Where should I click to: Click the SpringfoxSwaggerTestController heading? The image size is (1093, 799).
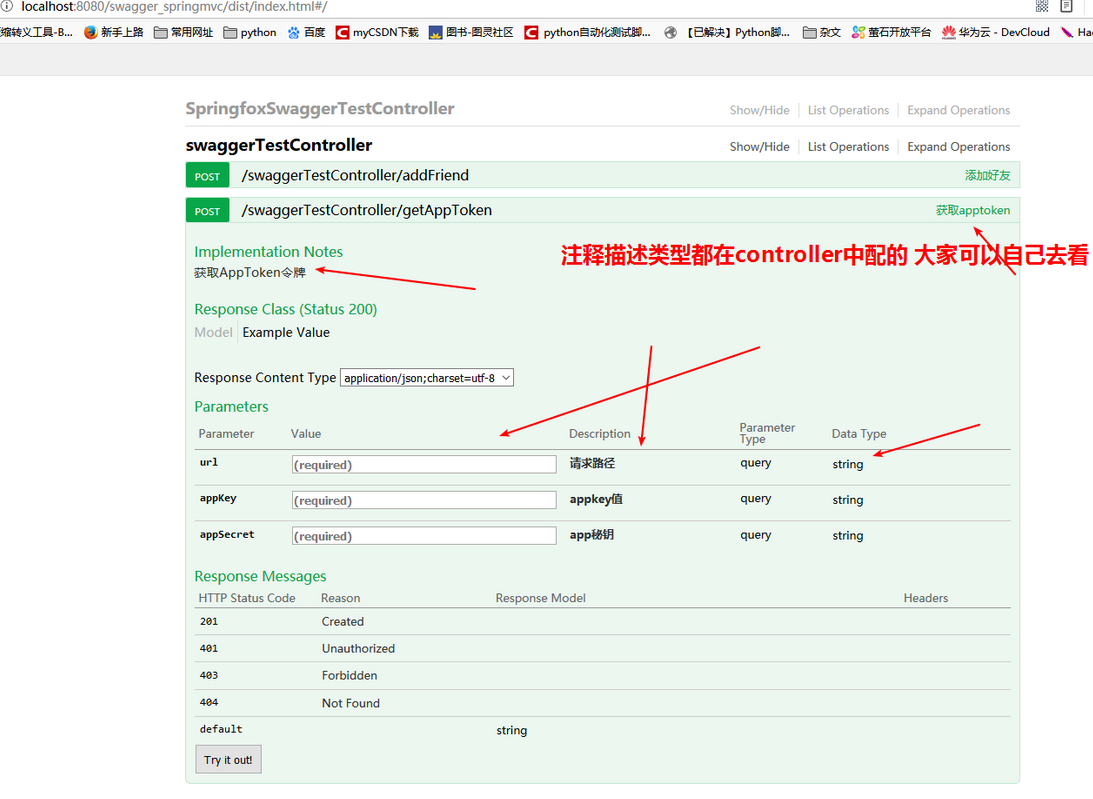[x=320, y=109]
